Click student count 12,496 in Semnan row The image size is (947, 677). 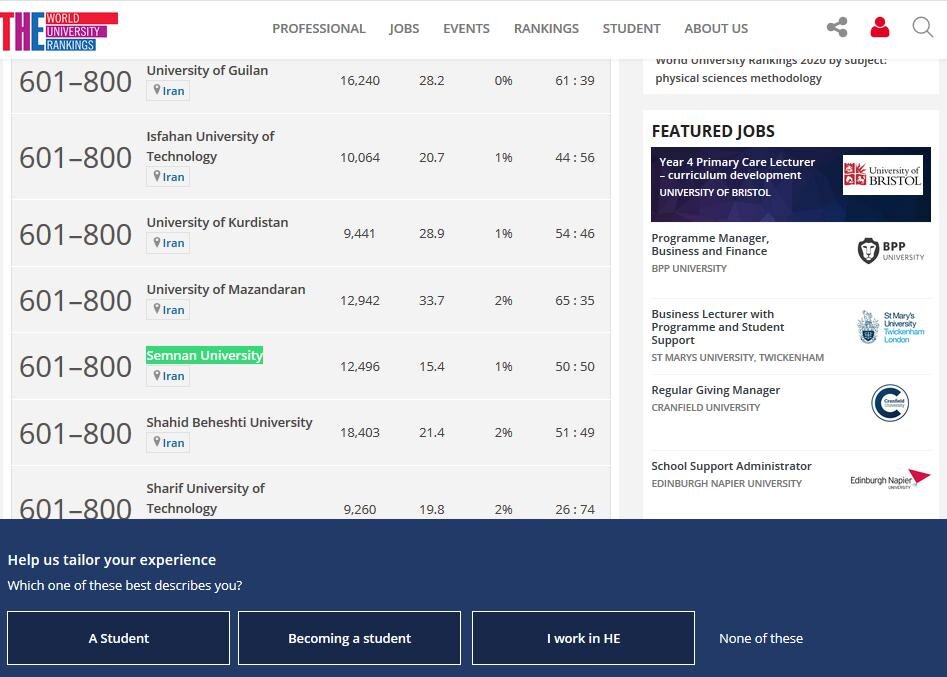pyautogui.click(x=360, y=367)
